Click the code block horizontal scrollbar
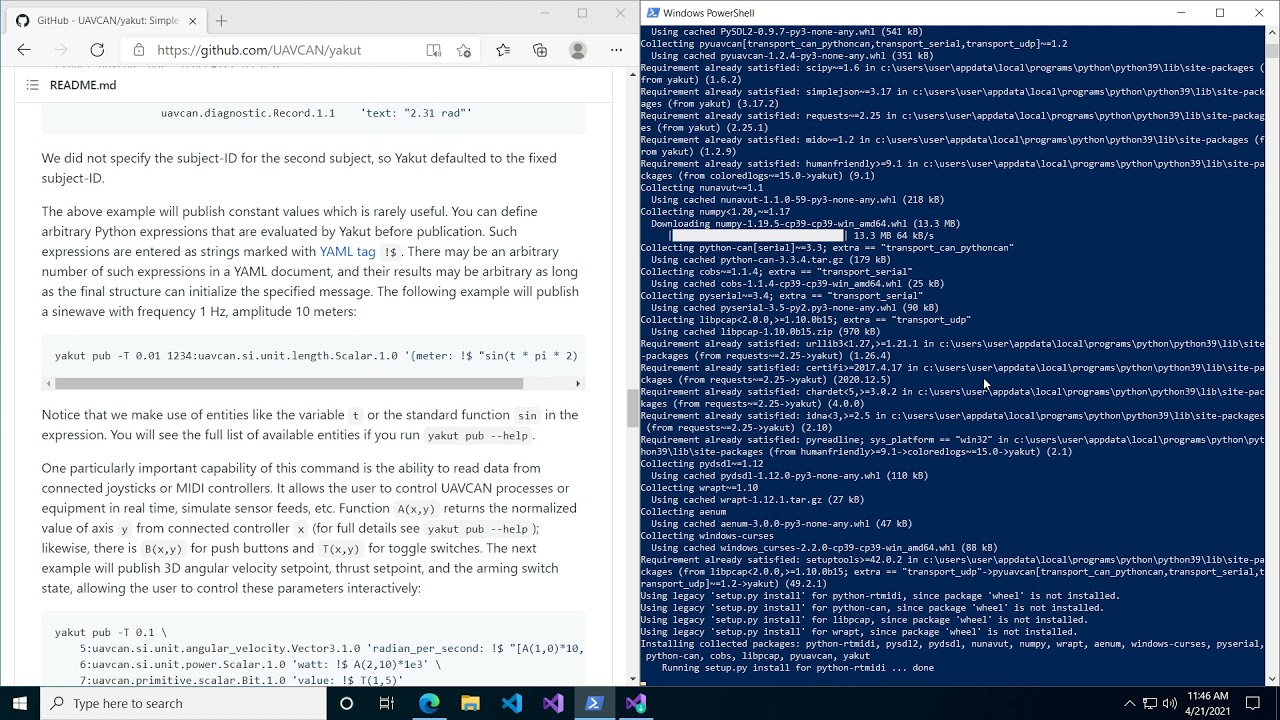Viewport: 1280px width, 720px height. [x=289, y=383]
